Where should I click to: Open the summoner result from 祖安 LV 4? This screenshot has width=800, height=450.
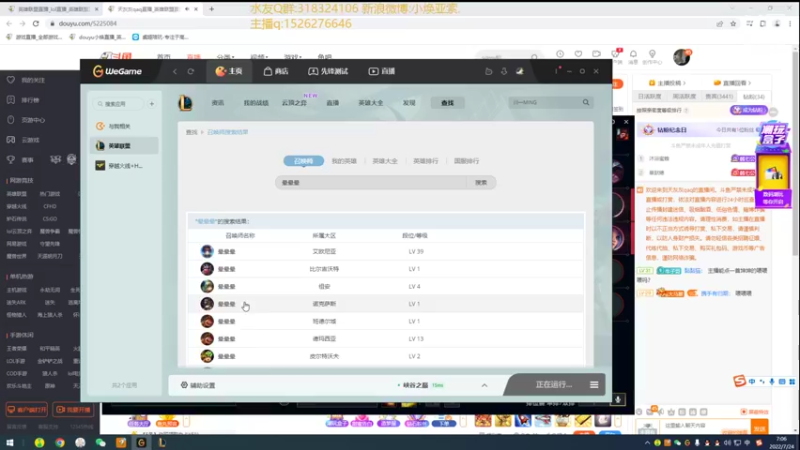[386, 286]
